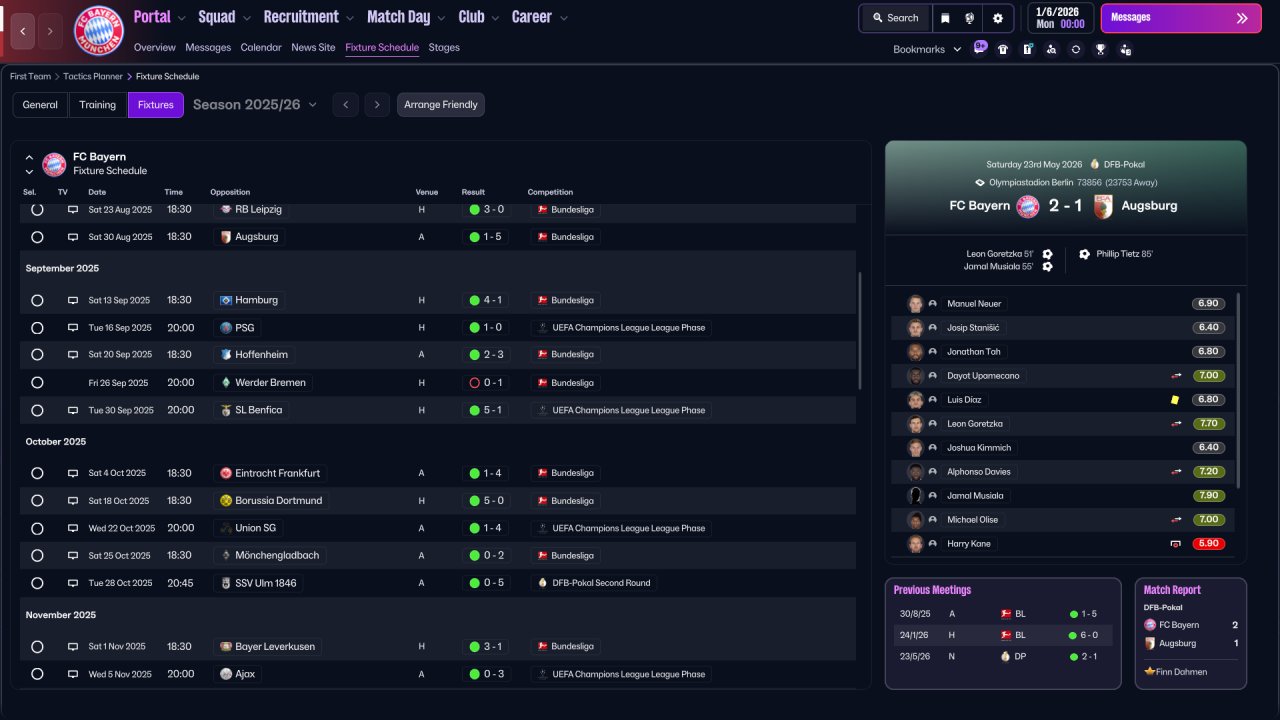Open the trophy competitions bookmark icon
The height and width of the screenshot is (720, 1280).
(1101, 49)
